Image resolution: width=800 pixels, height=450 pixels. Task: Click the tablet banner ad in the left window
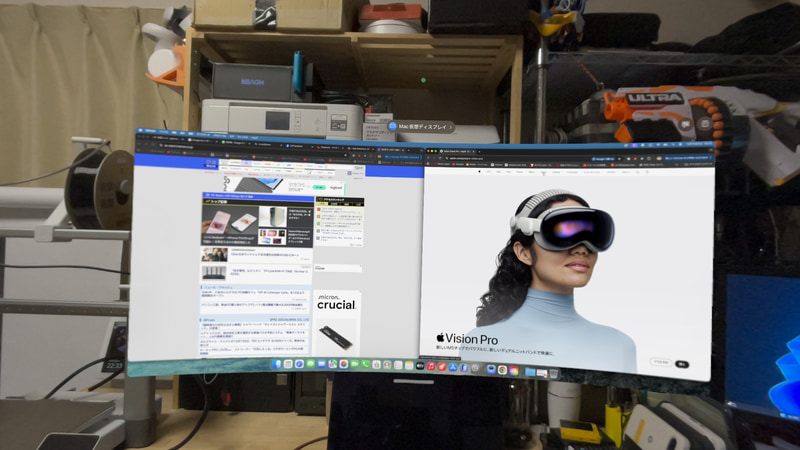[x=286, y=185]
